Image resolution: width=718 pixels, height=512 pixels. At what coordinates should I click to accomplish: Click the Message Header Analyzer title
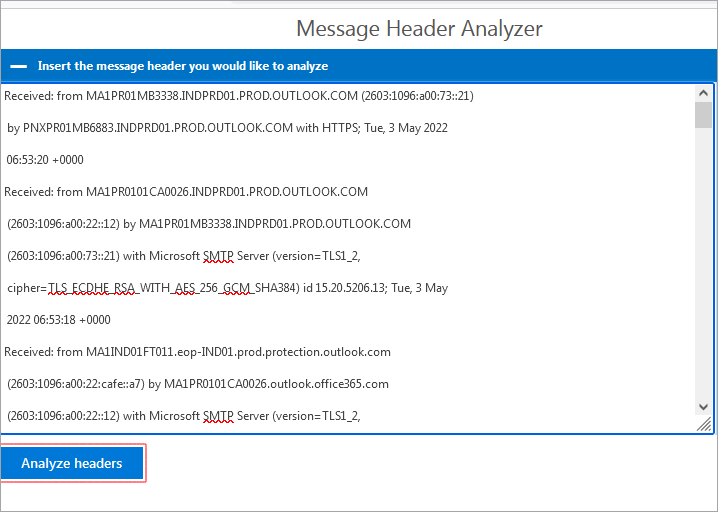[419, 28]
